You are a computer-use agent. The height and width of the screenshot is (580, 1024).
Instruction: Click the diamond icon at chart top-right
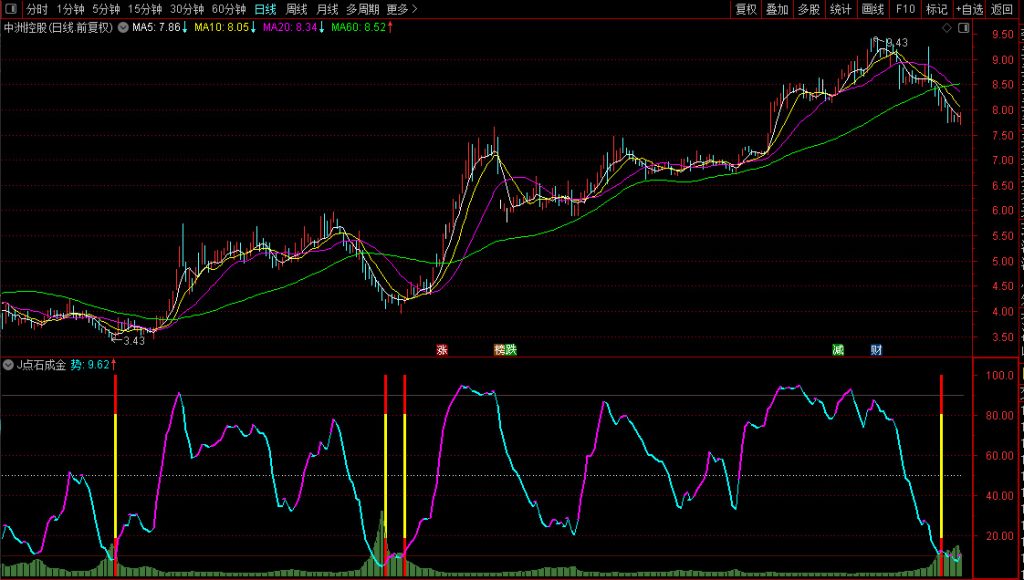[948, 28]
